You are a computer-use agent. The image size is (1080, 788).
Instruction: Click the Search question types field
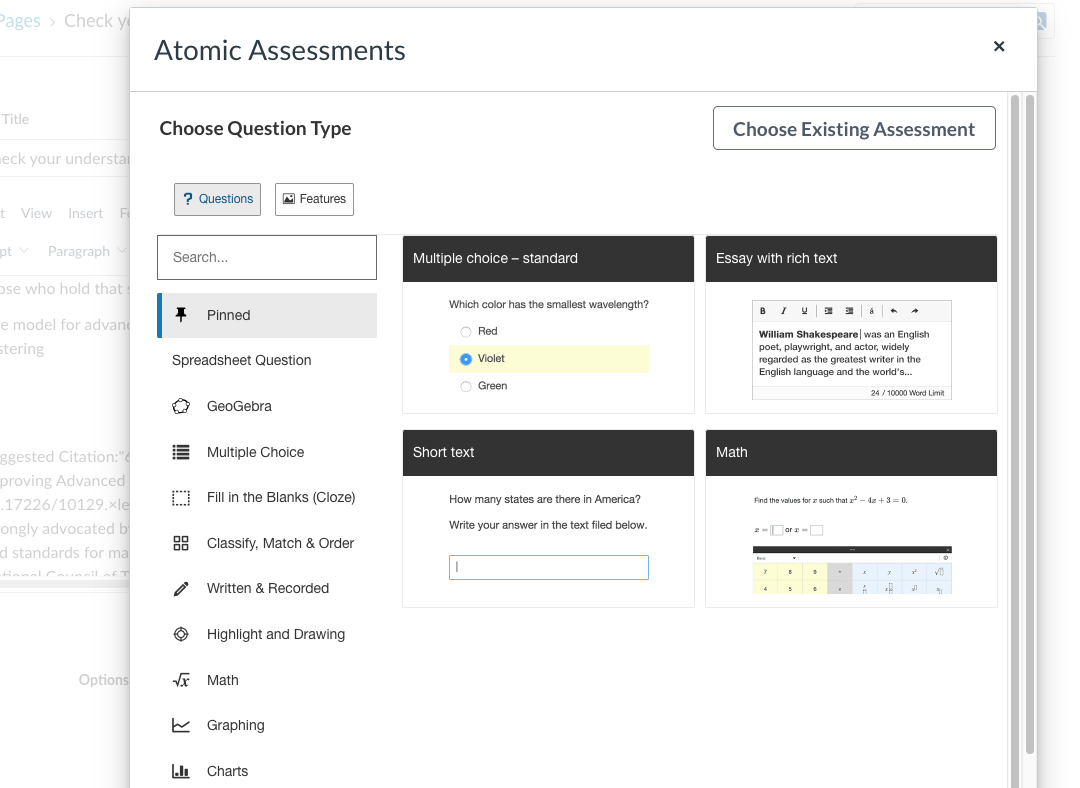pos(267,258)
